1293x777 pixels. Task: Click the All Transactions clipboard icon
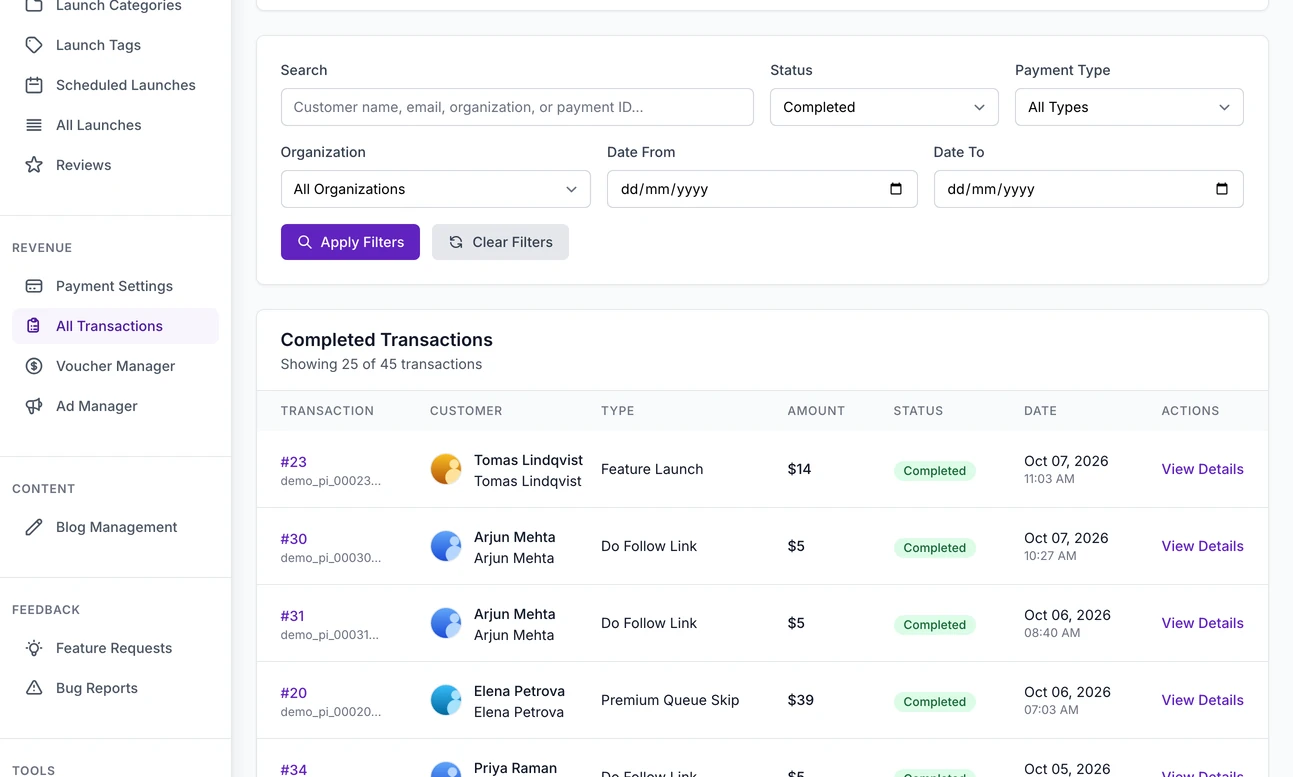click(x=34, y=326)
